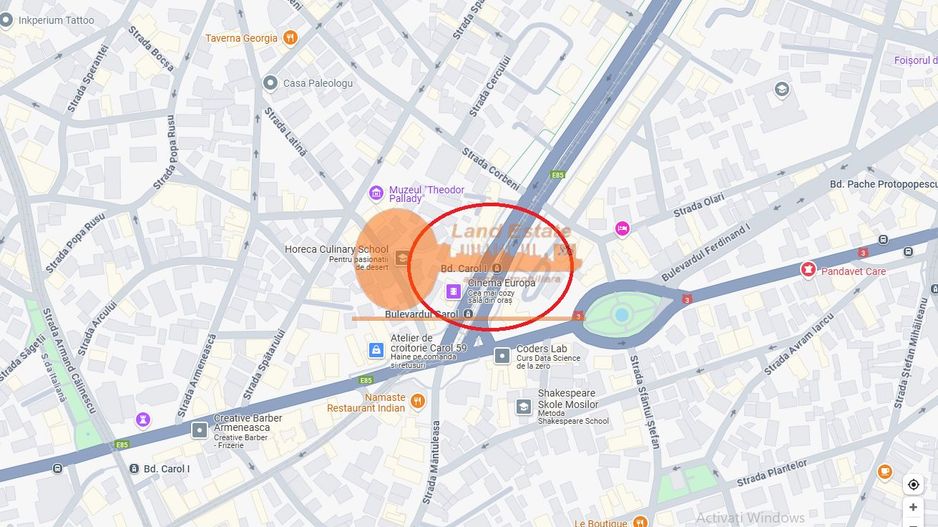
Task: Click the Taverna Georgia restaurant pin
Action: 290,38
